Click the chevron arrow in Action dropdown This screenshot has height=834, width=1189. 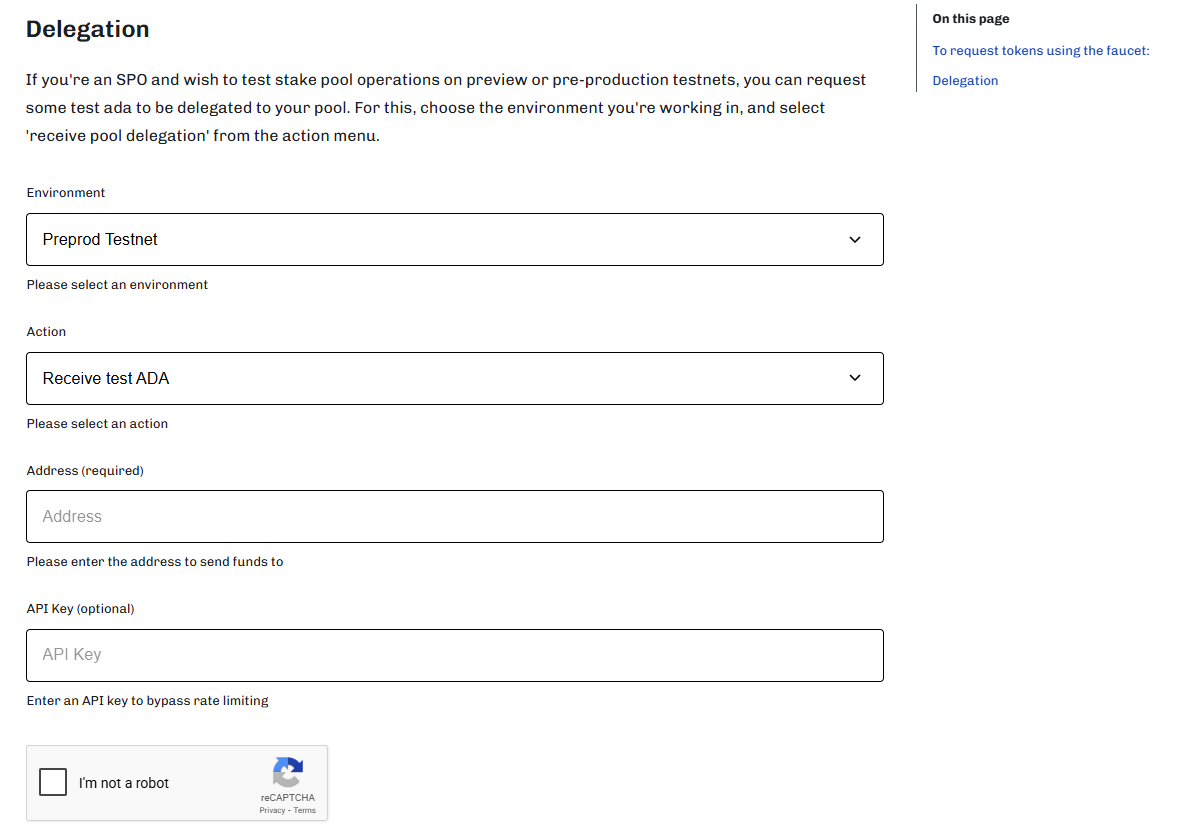tap(854, 378)
